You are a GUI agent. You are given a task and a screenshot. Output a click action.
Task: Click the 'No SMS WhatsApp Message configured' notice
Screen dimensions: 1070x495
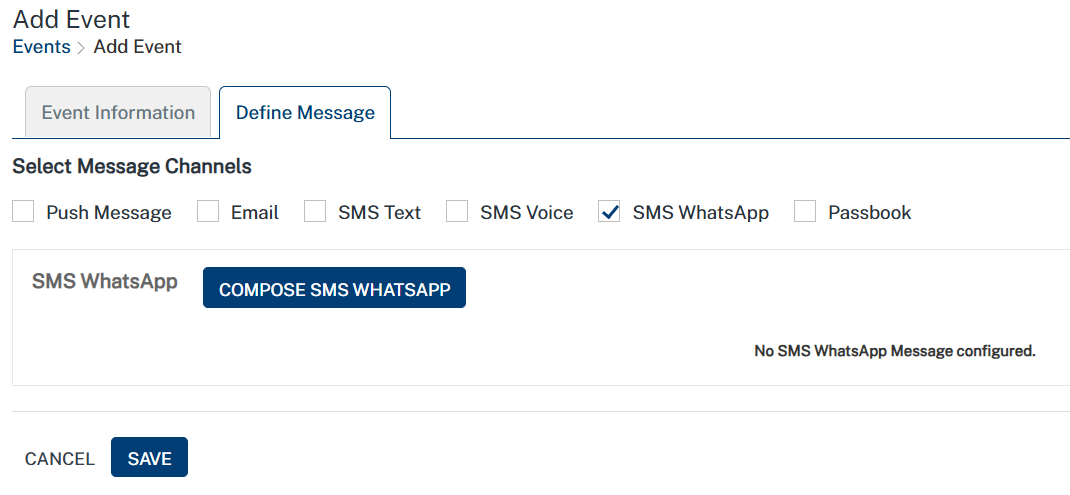(x=894, y=351)
